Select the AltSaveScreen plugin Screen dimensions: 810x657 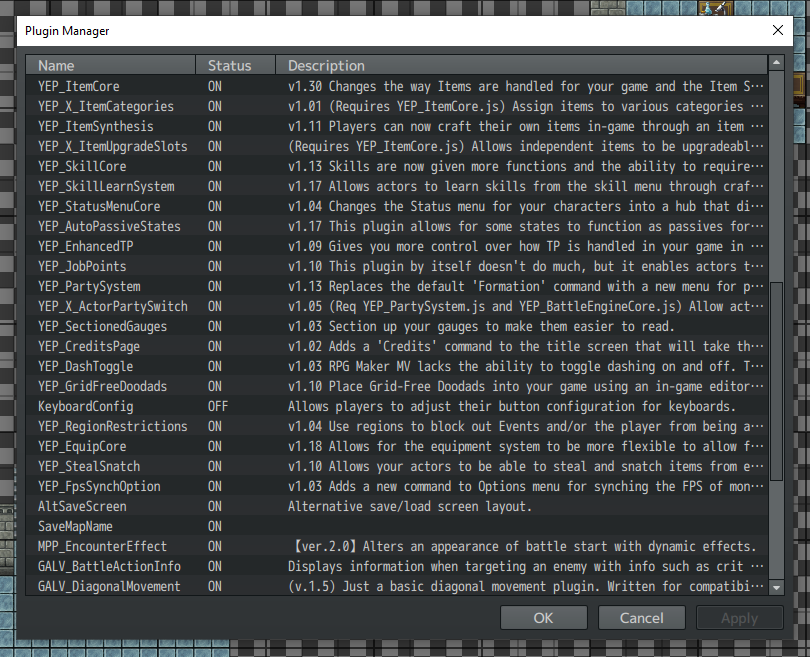[x=397, y=506]
